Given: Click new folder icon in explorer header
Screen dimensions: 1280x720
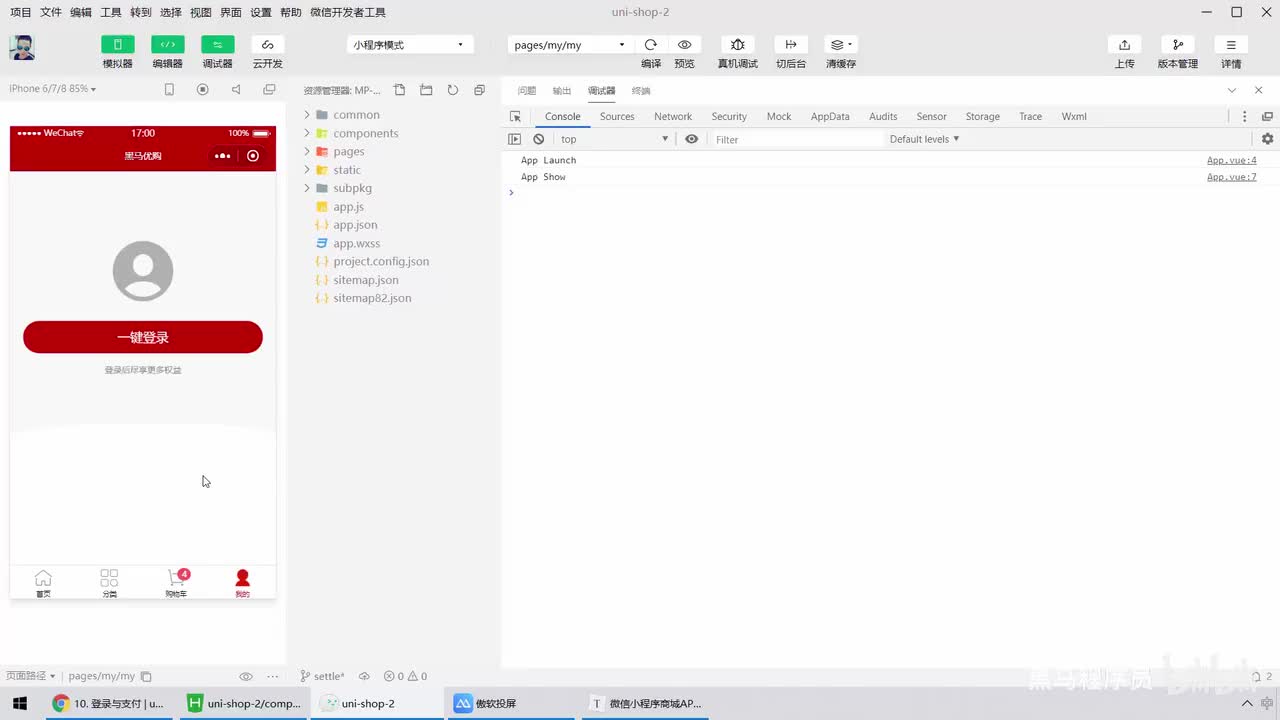Looking at the screenshot, I should [426, 90].
